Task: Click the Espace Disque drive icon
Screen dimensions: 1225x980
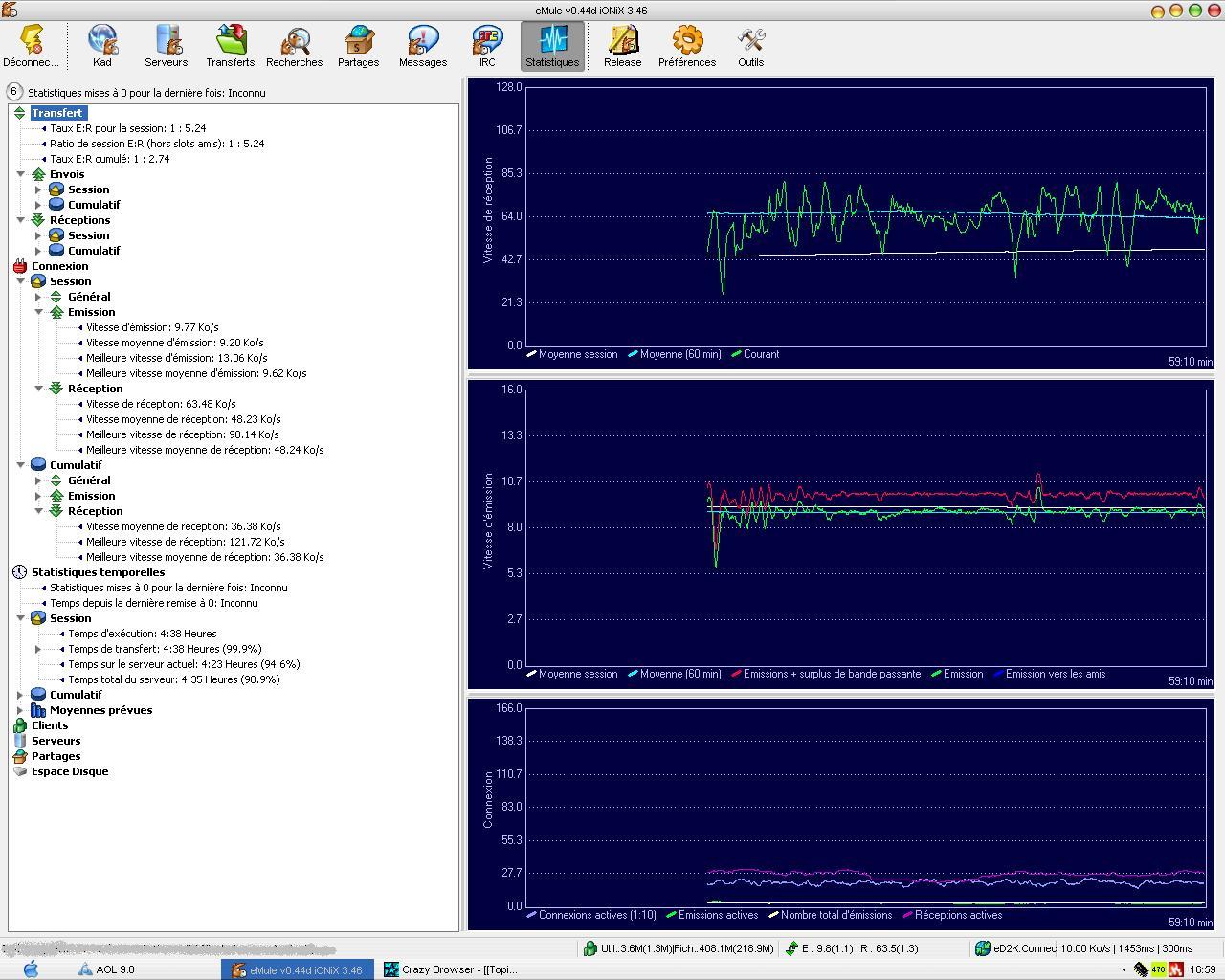Action: tap(20, 771)
